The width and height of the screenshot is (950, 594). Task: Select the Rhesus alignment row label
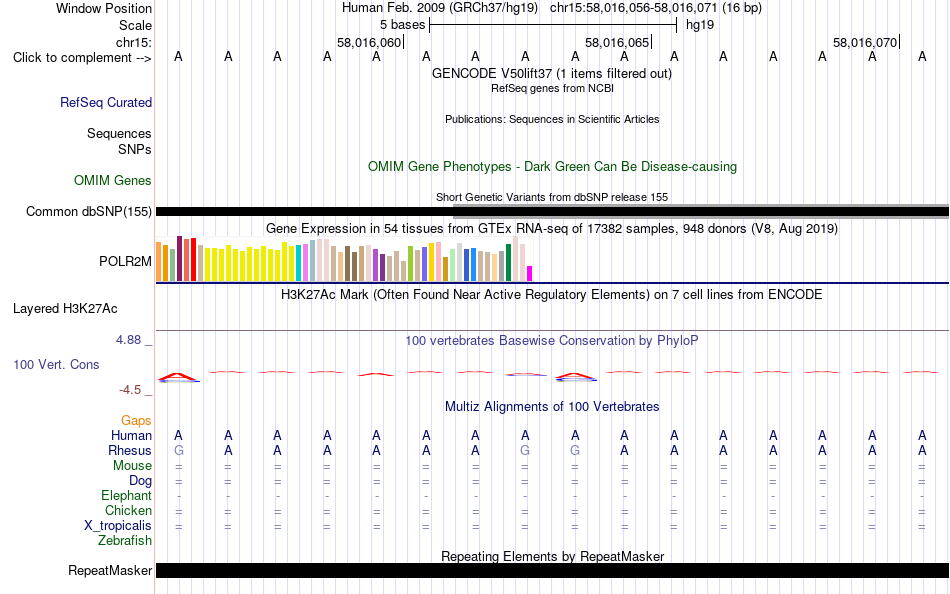[x=130, y=450]
